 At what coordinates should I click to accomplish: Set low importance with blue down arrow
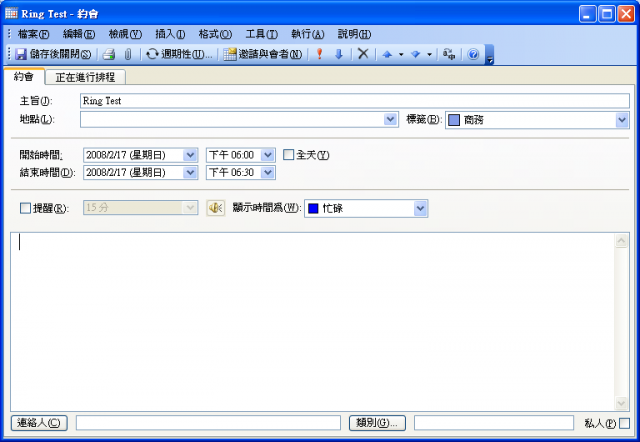pyautogui.click(x=338, y=54)
